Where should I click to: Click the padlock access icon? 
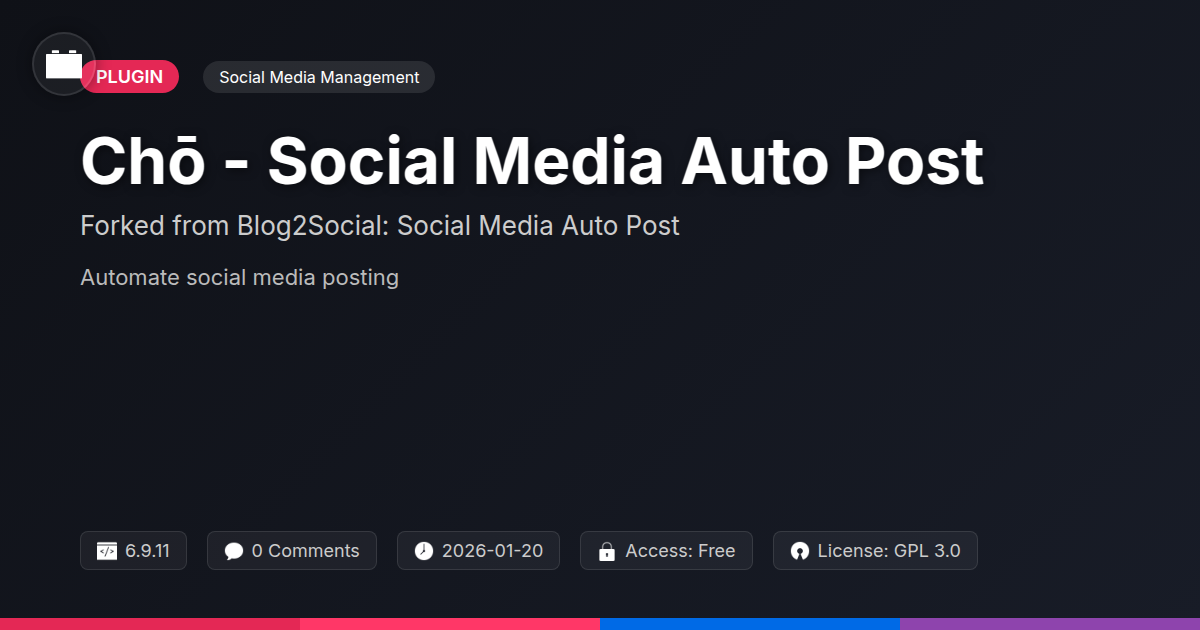coord(607,551)
